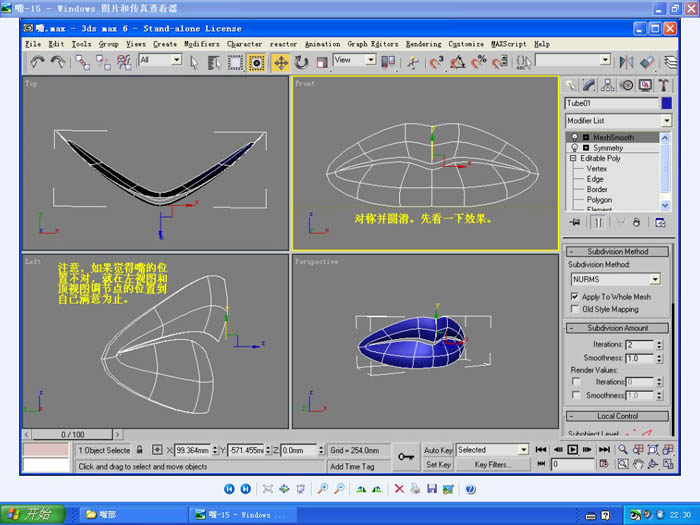Click the blue object color swatch
This screenshot has height=525, width=700.
[x=666, y=103]
